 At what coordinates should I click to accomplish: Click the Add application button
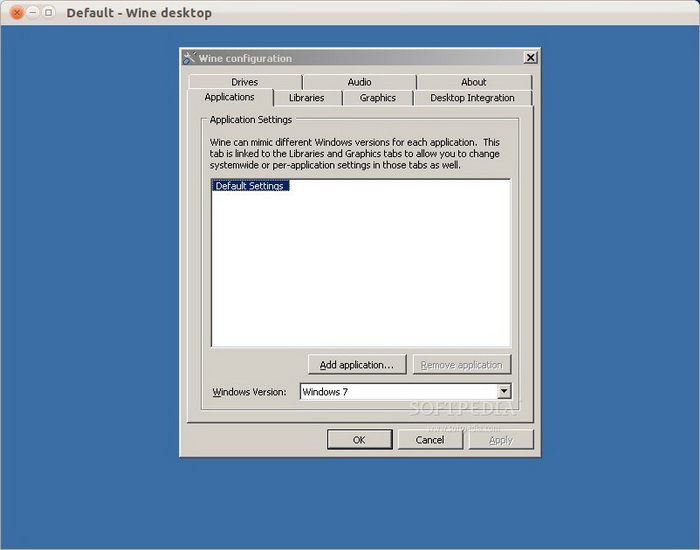(x=357, y=365)
